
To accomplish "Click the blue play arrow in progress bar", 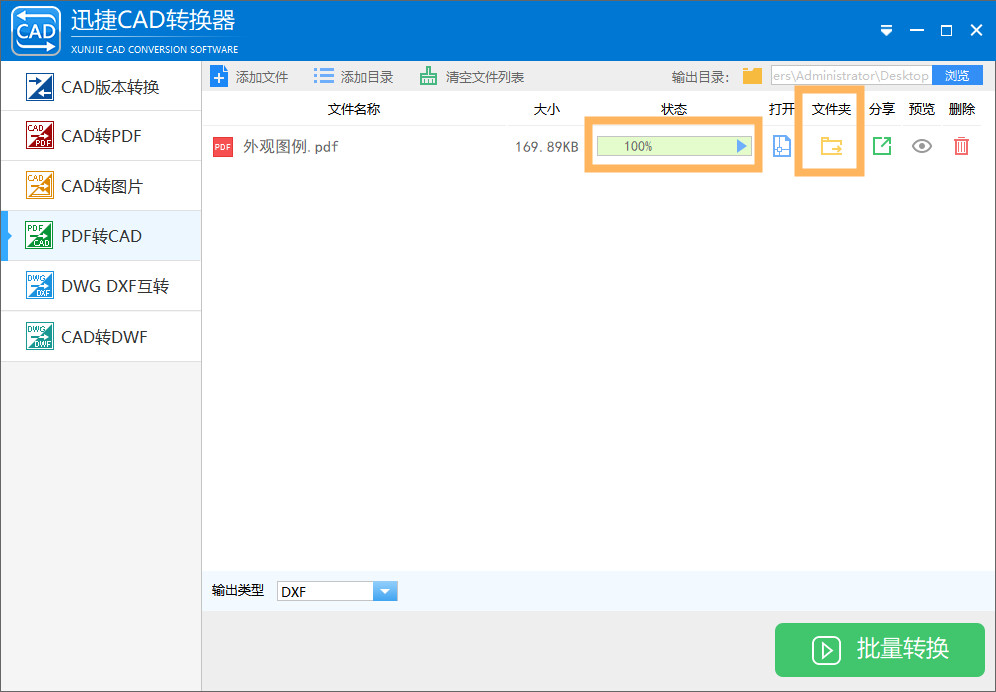I will click(x=741, y=146).
